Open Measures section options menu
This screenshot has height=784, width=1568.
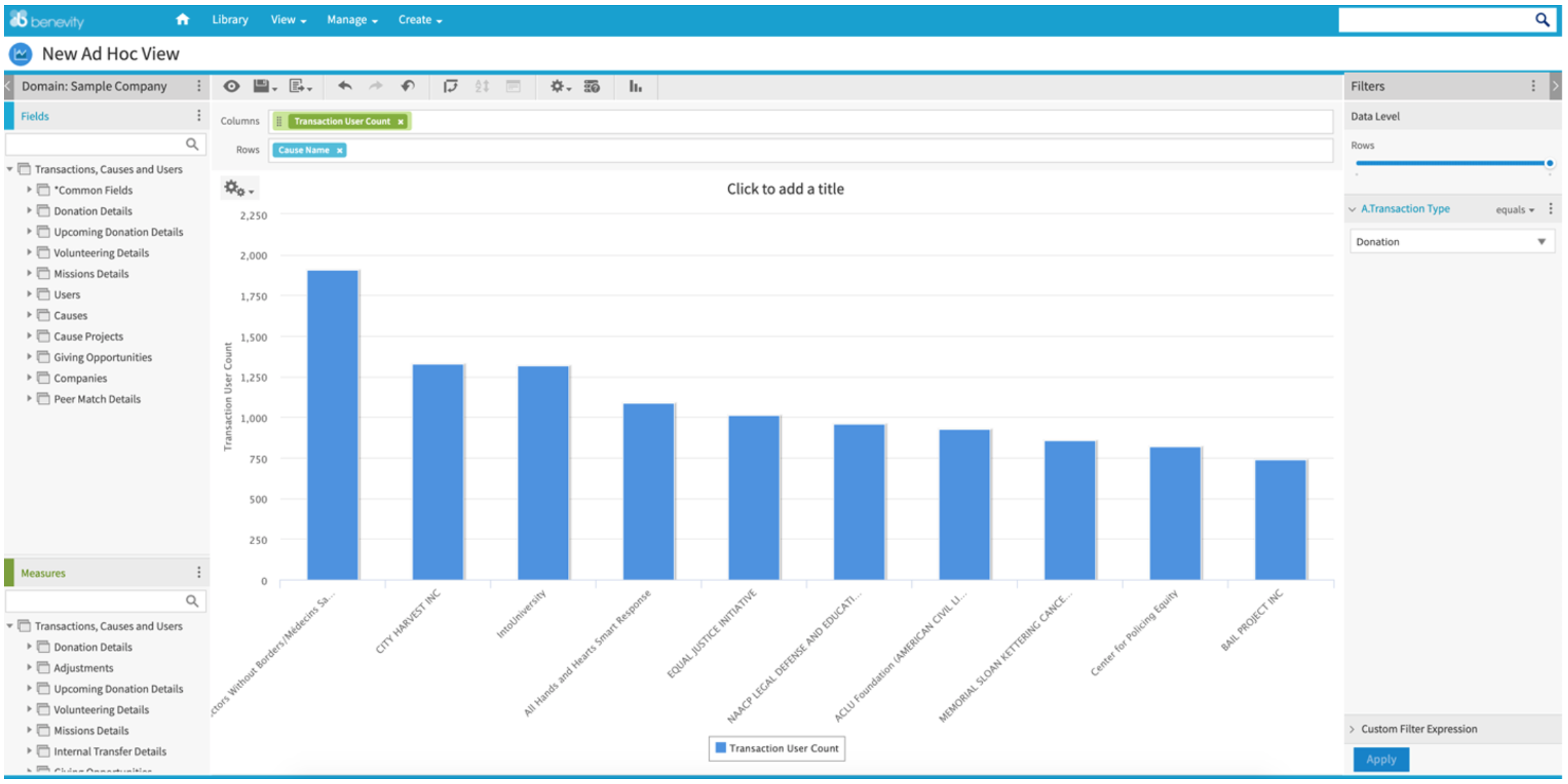tap(199, 572)
